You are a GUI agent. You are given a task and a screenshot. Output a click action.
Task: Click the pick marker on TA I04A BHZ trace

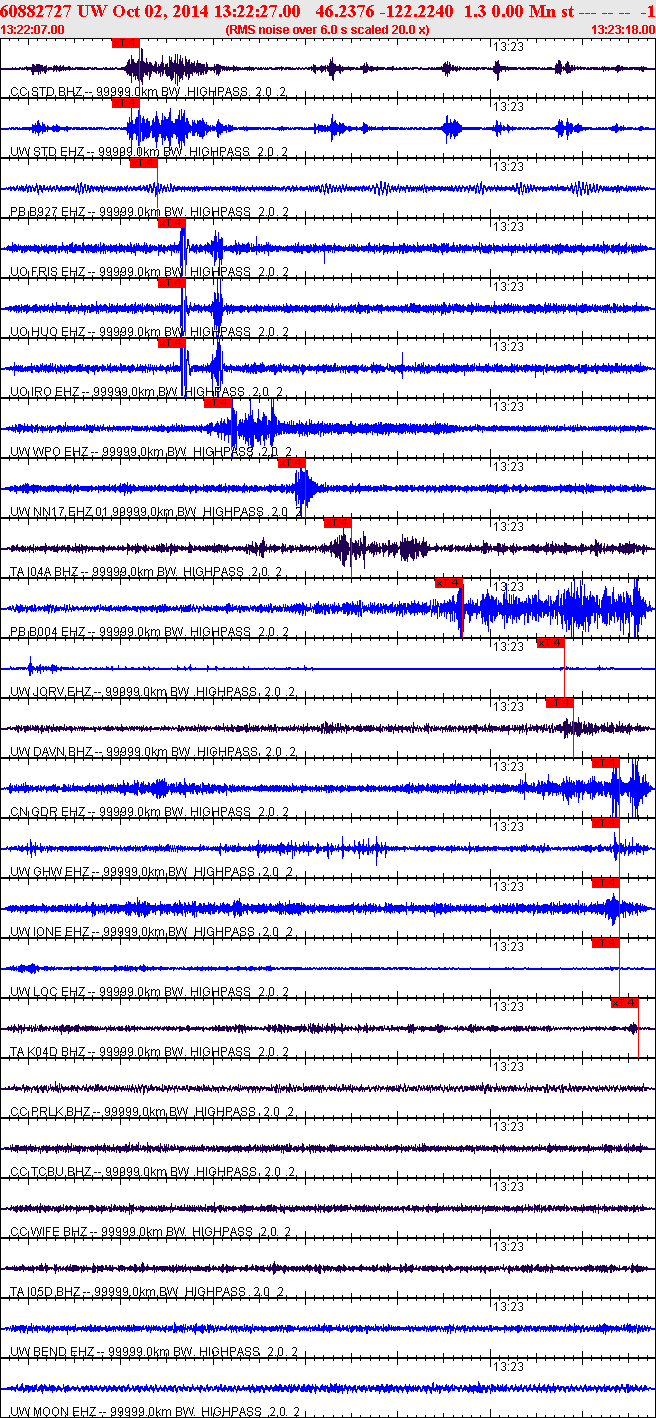338,523
